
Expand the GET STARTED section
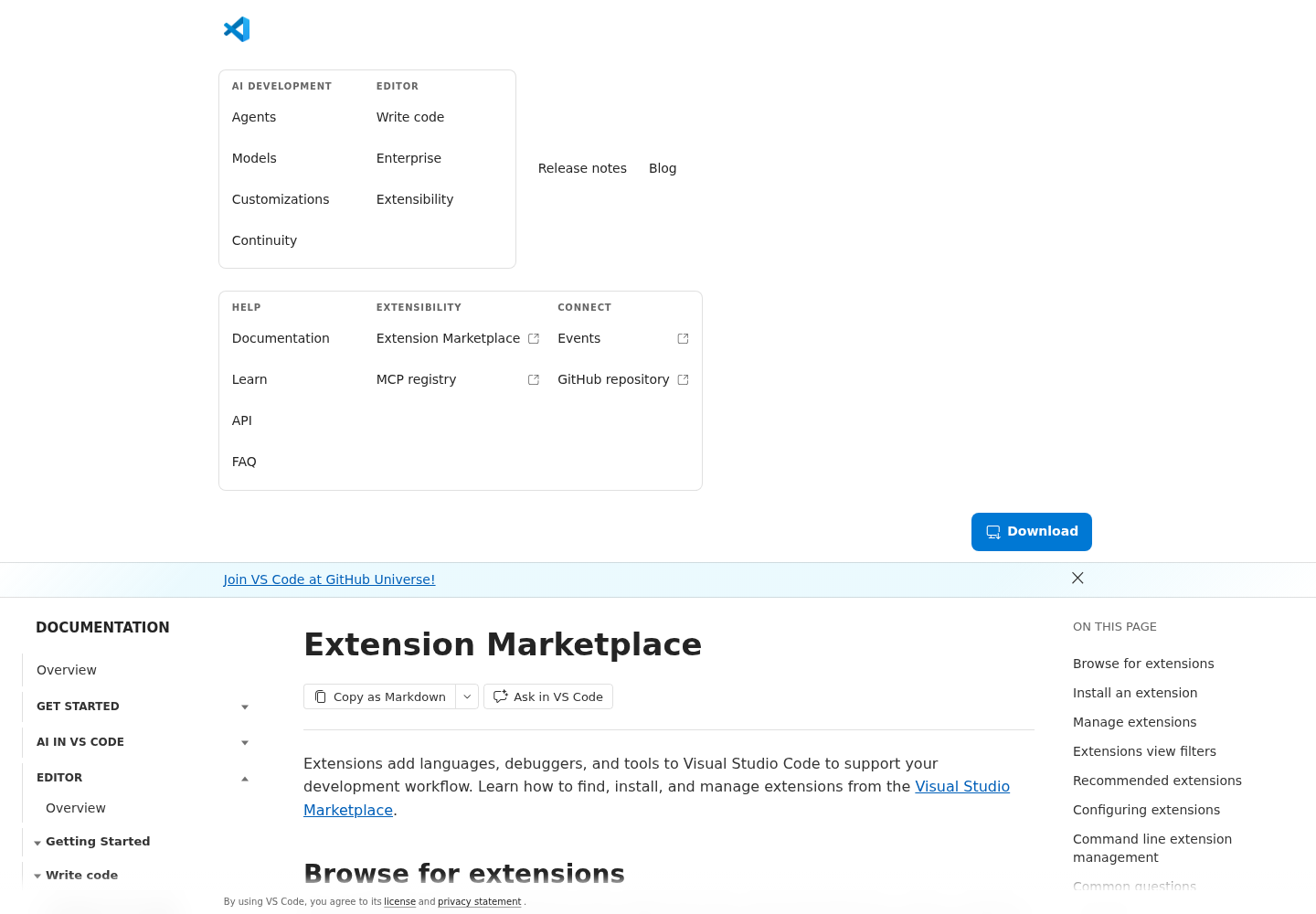[x=245, y=707]
